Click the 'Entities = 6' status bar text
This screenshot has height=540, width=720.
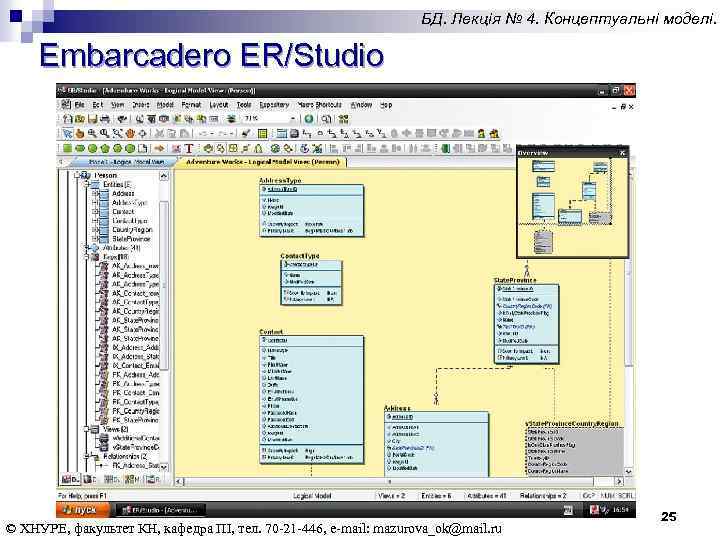(x=436, y=496)
